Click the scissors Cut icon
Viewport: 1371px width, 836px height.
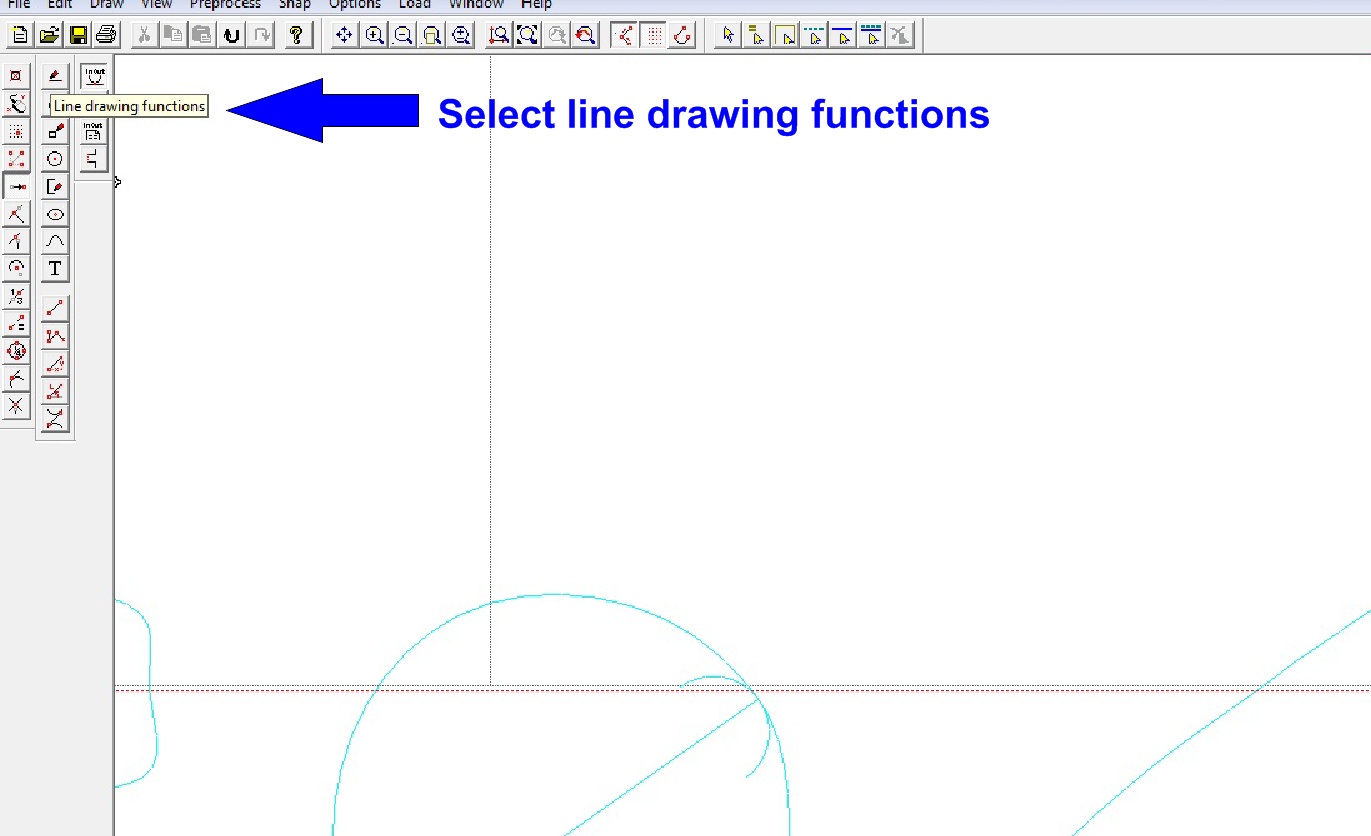tap(145, 36)
